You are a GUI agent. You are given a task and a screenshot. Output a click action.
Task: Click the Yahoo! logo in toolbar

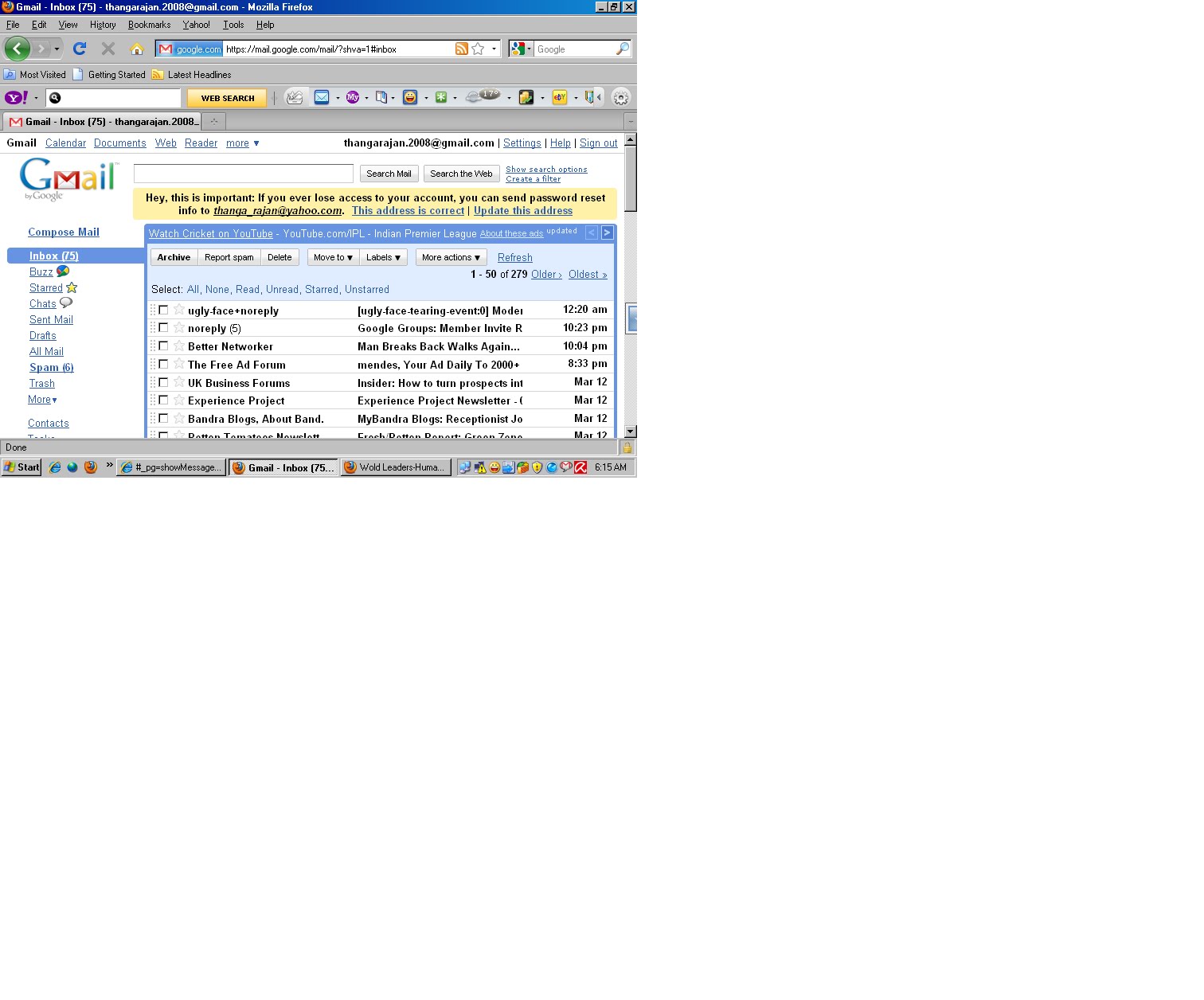[x=16, y=97]
